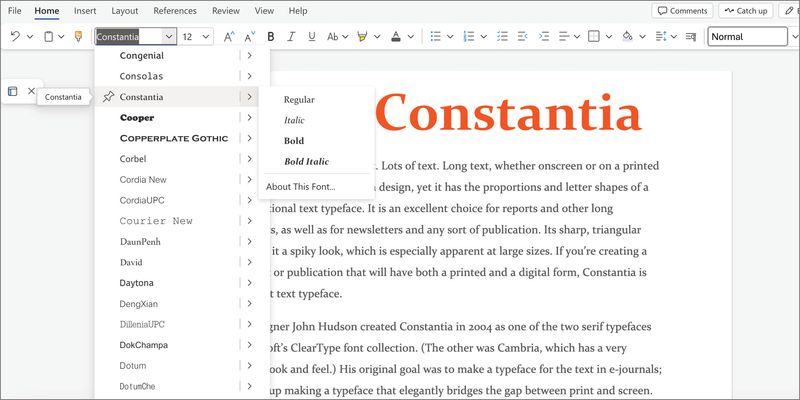Viewport: 800px width, 400px height.
Task: Click About This Font... entry
Action: click(301, 186)
